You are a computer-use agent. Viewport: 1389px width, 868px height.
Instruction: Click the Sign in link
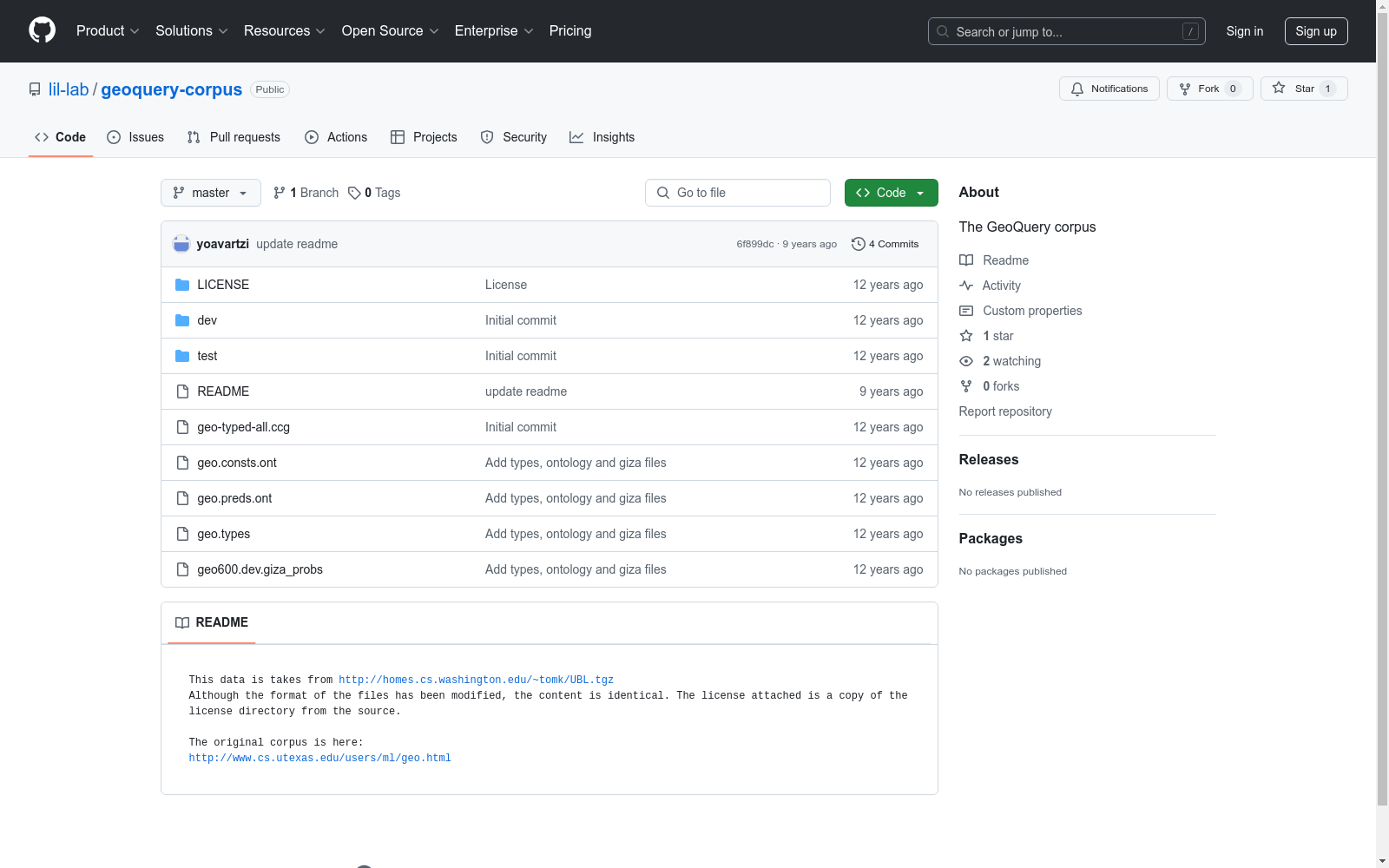pos(1245,31)
